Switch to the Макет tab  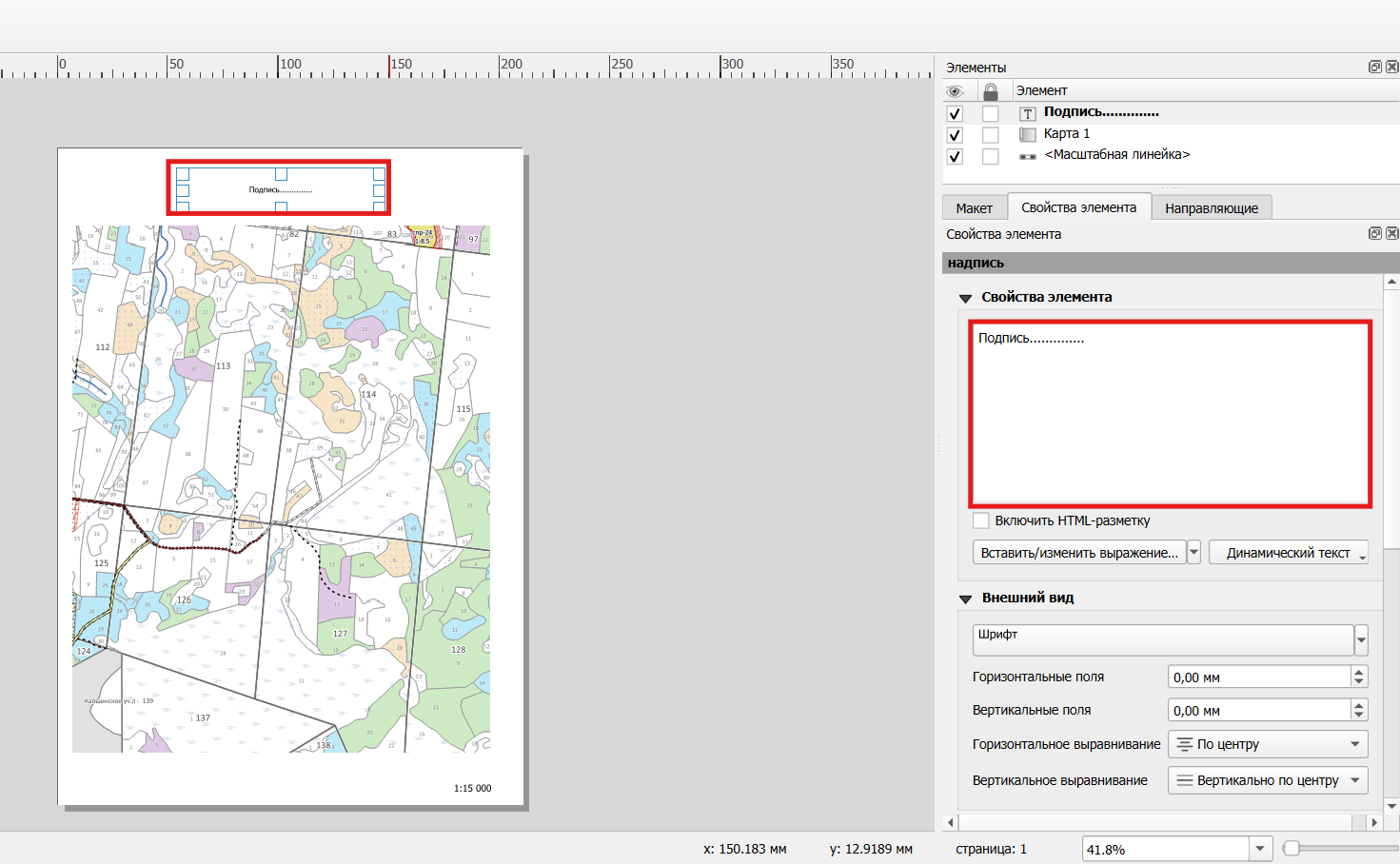(974, 207)
